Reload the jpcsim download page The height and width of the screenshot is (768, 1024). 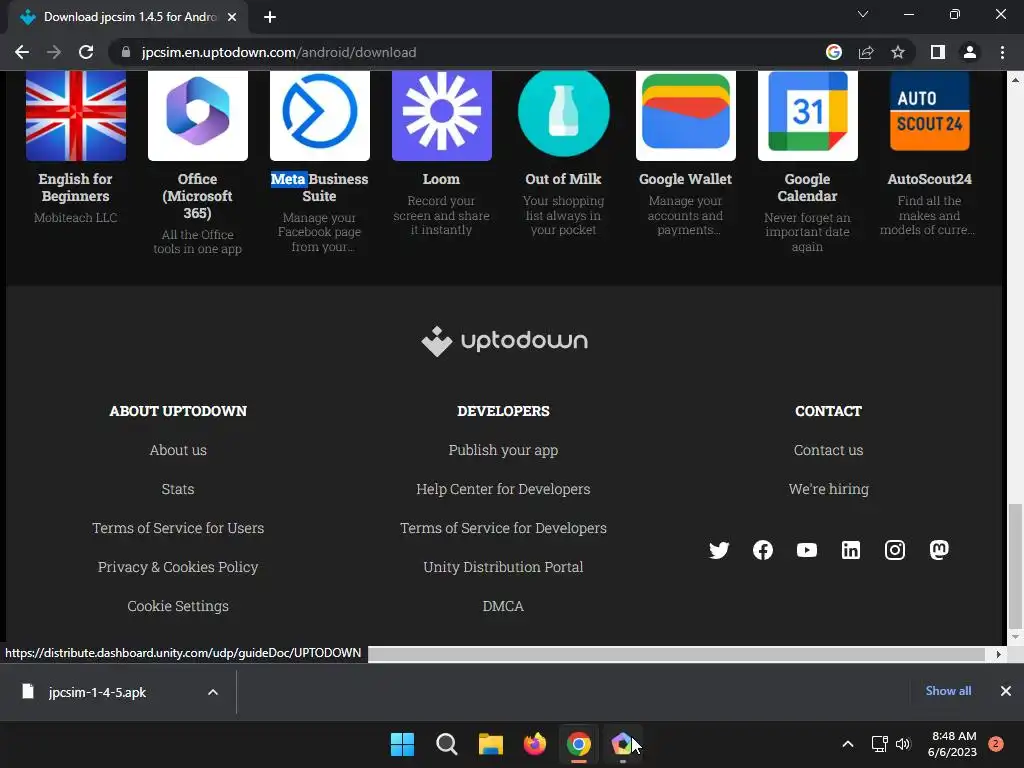pyautogui.click(x=86, y=52)
